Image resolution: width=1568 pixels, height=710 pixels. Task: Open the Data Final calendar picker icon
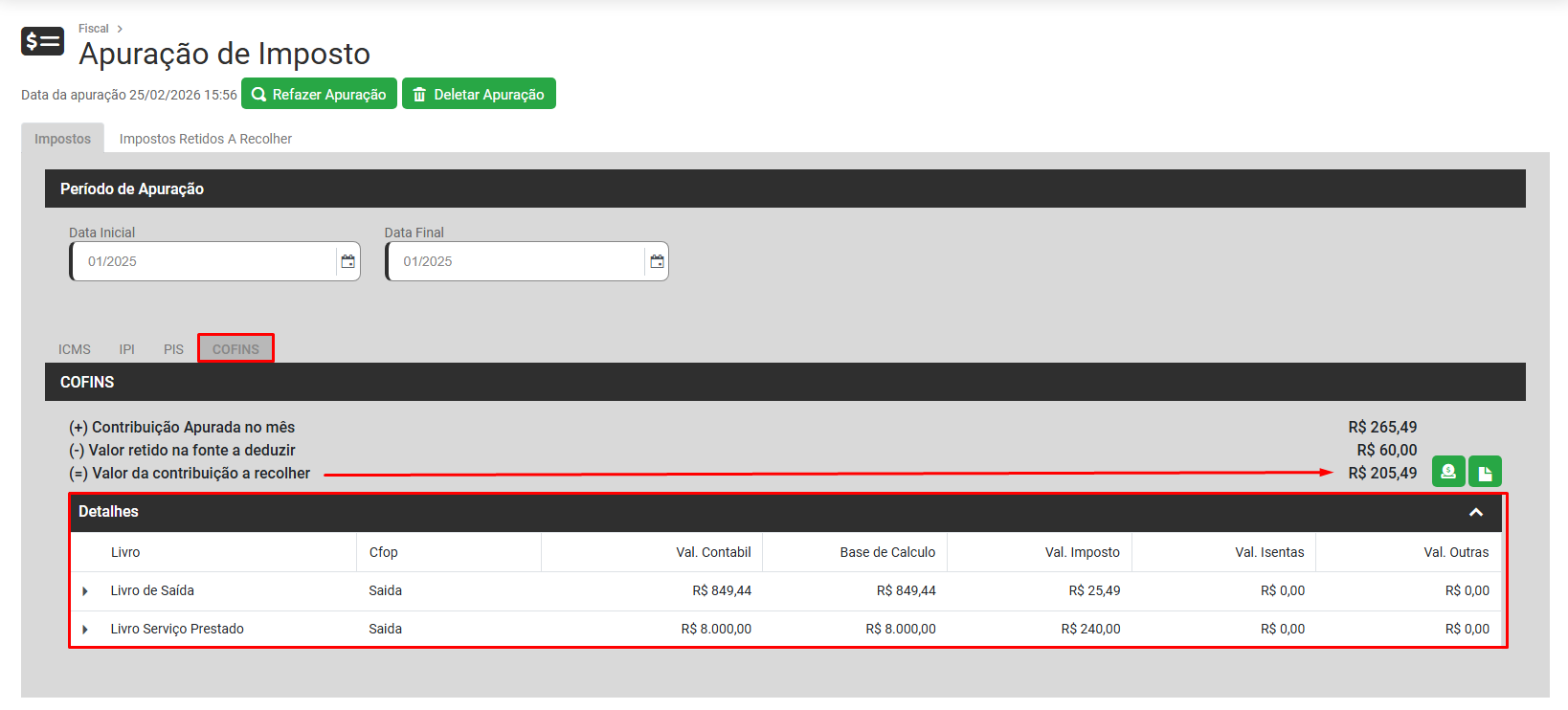click(657, 261)
